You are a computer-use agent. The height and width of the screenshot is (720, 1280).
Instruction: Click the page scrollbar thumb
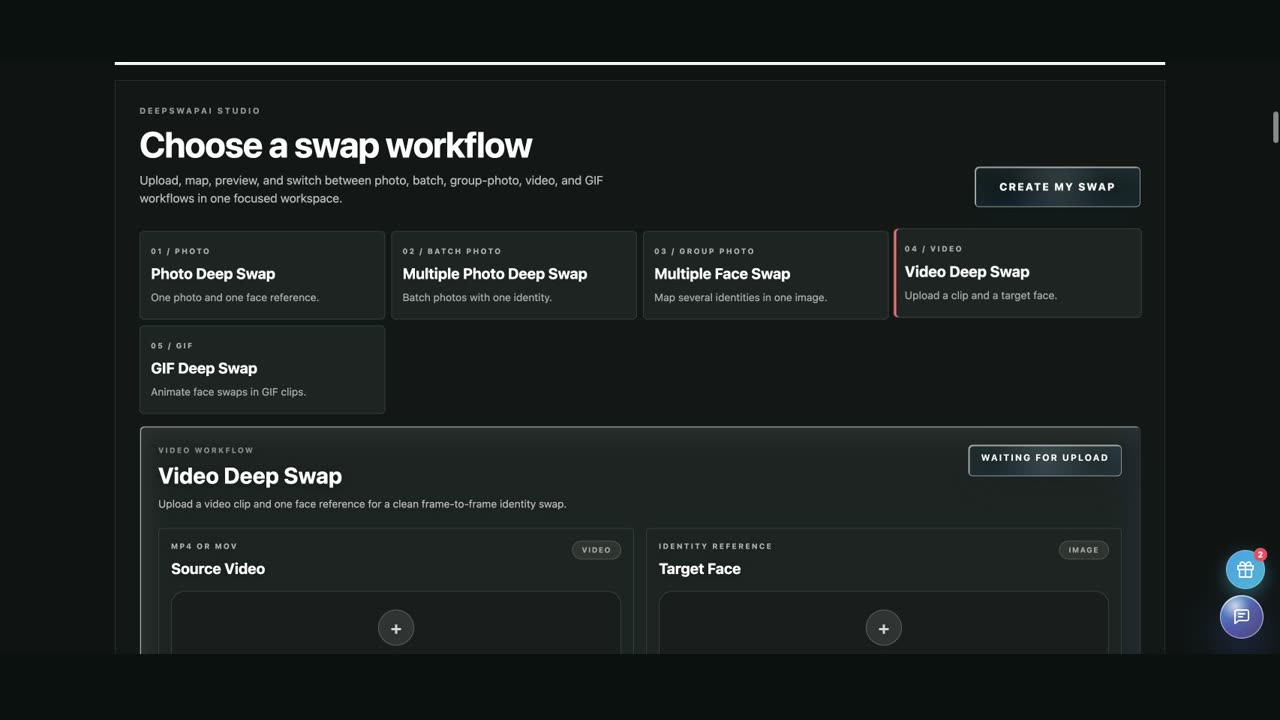tap(1275, 128)
